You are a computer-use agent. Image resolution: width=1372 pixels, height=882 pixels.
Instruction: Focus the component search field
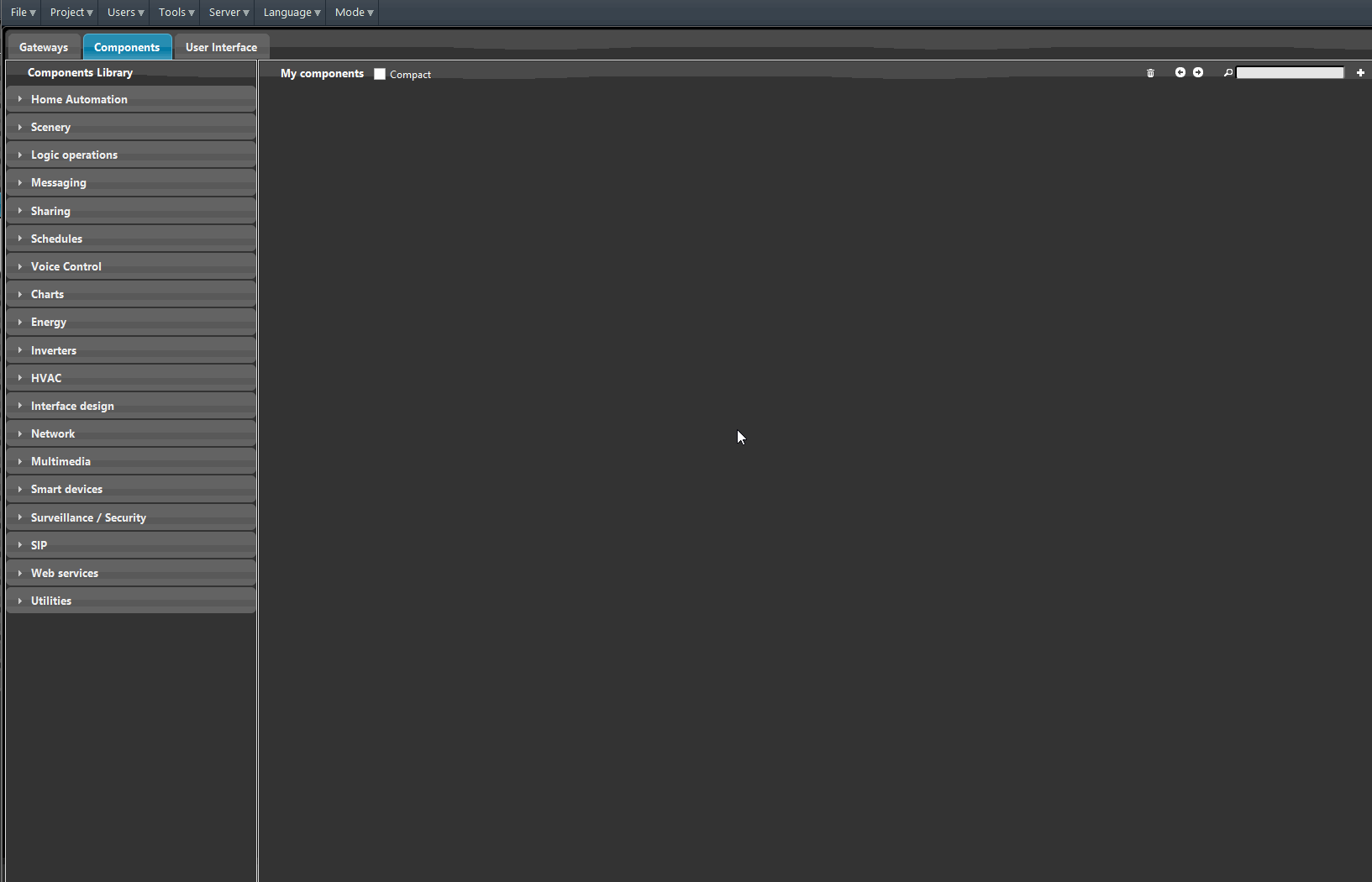pyautogui.click(x=1290, y=73)
